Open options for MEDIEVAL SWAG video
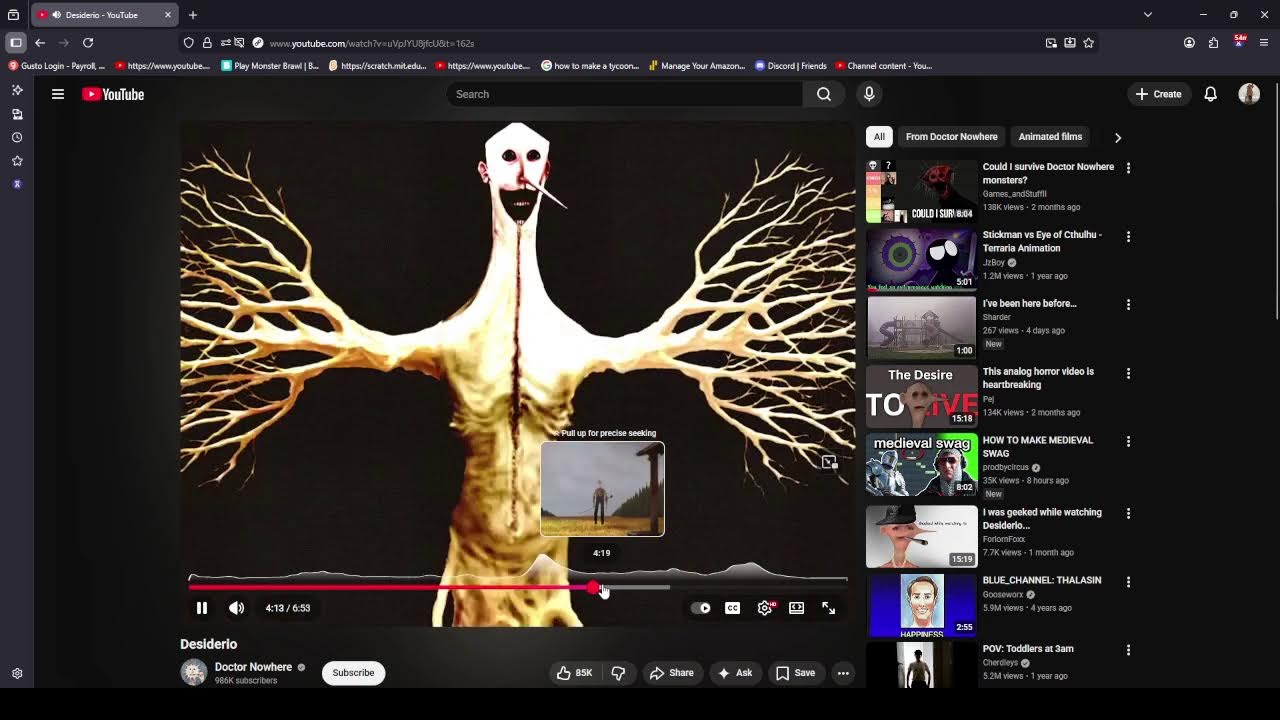The width and height of the screenshot is (1280, 720). click(x=1128, y=441)
